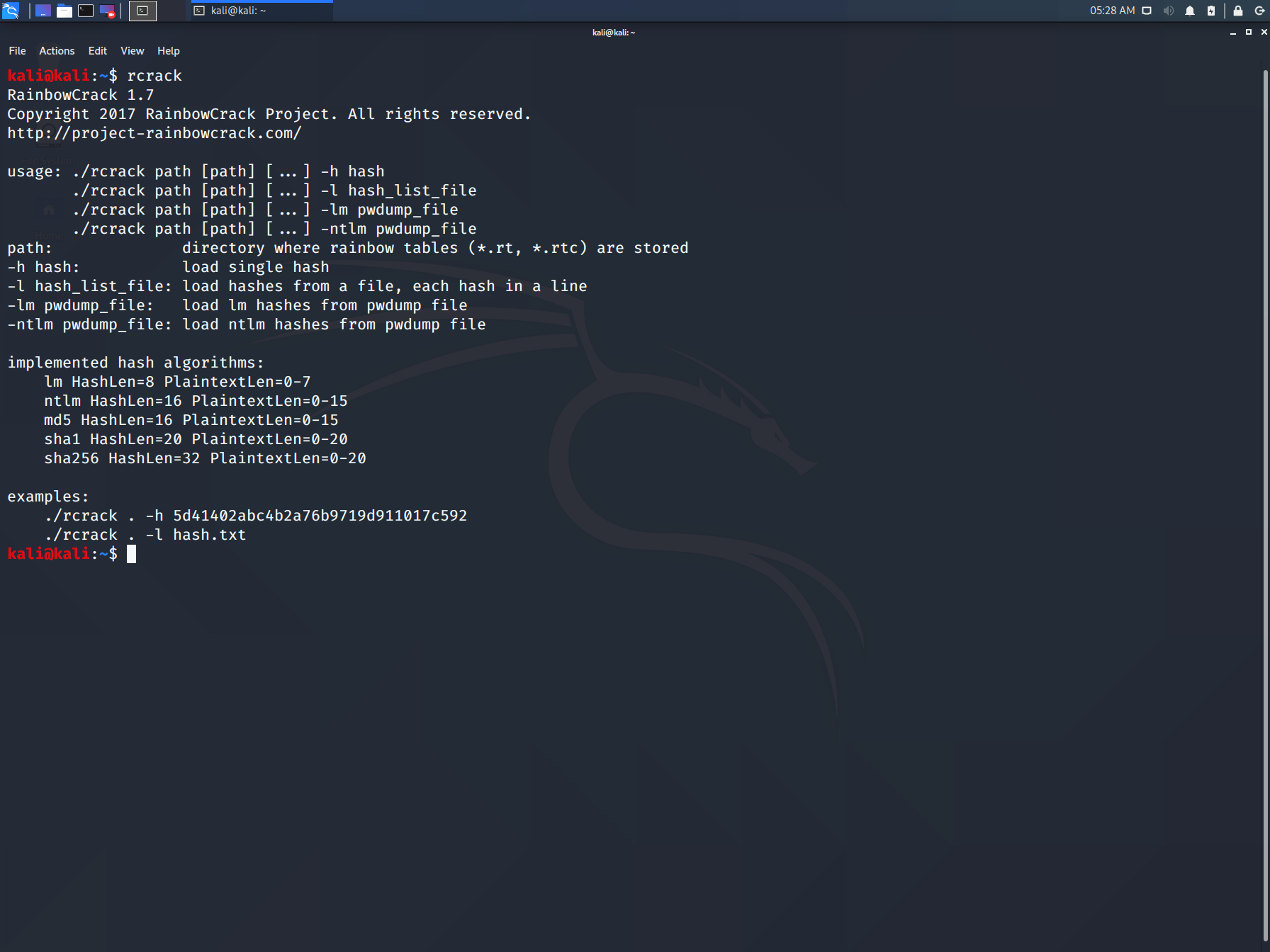Click the volume speaker tray icon

(1169, 11)
